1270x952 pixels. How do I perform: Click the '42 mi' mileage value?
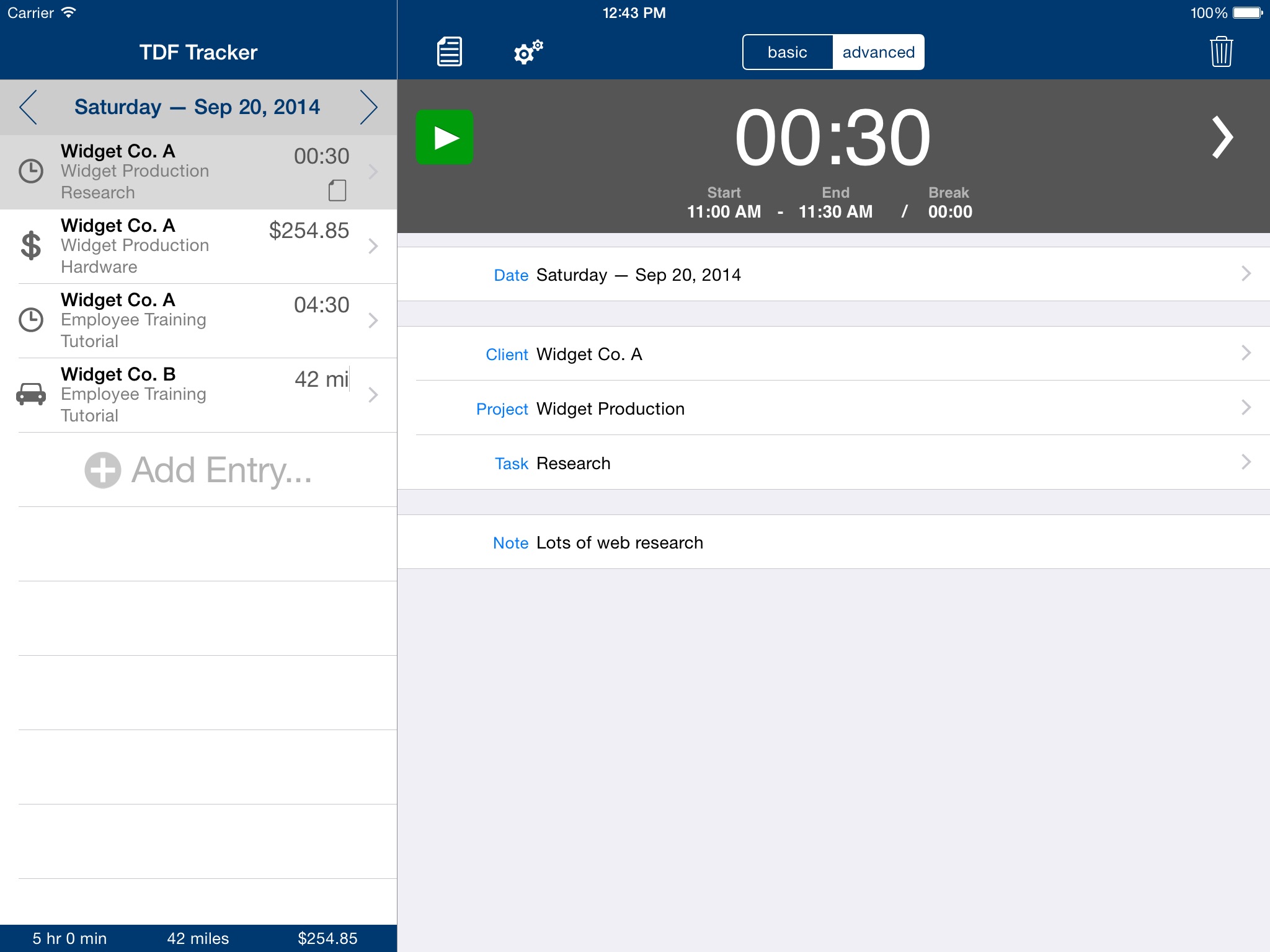coord(321,379)
